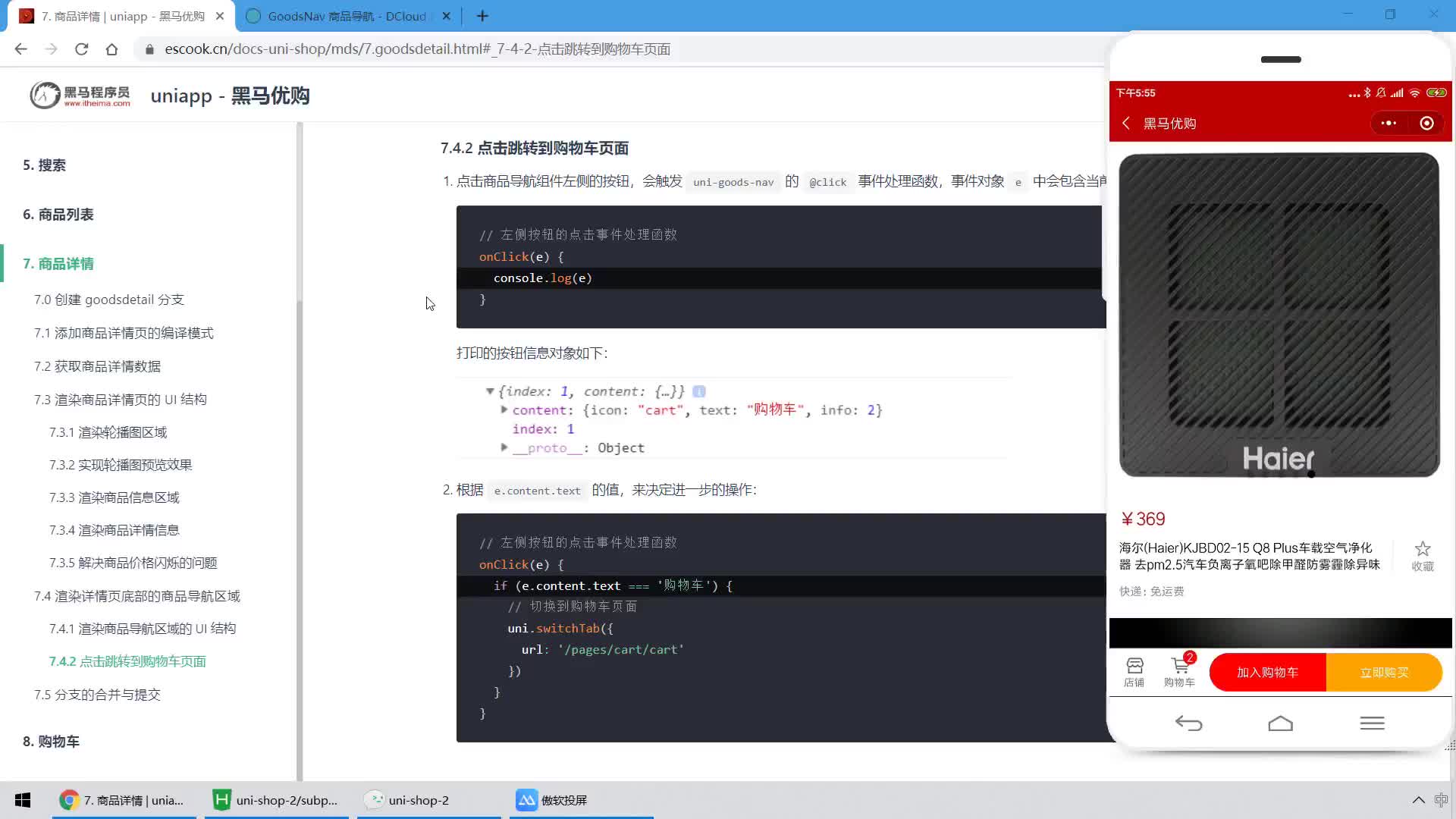Open the 5. 搜索 chapter
1456x819 pixels.
click(x=44, y=165)
